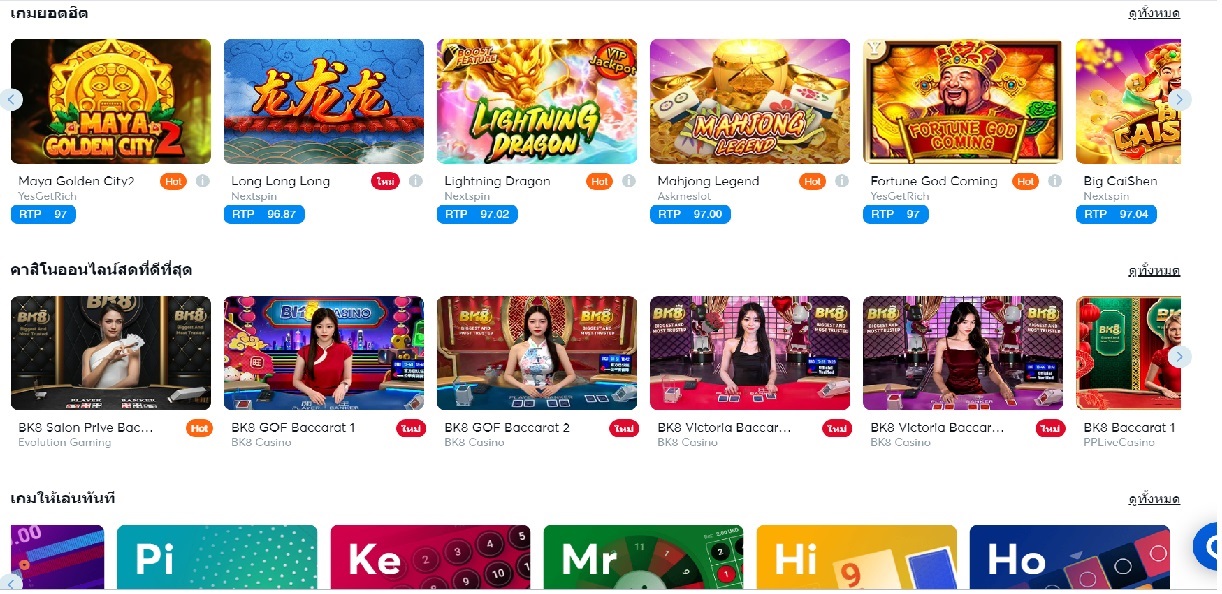Click Hot badge on BK8 Salon Prive Baccarat
The height and width of the screenshot is (594, 1222).
199,428
